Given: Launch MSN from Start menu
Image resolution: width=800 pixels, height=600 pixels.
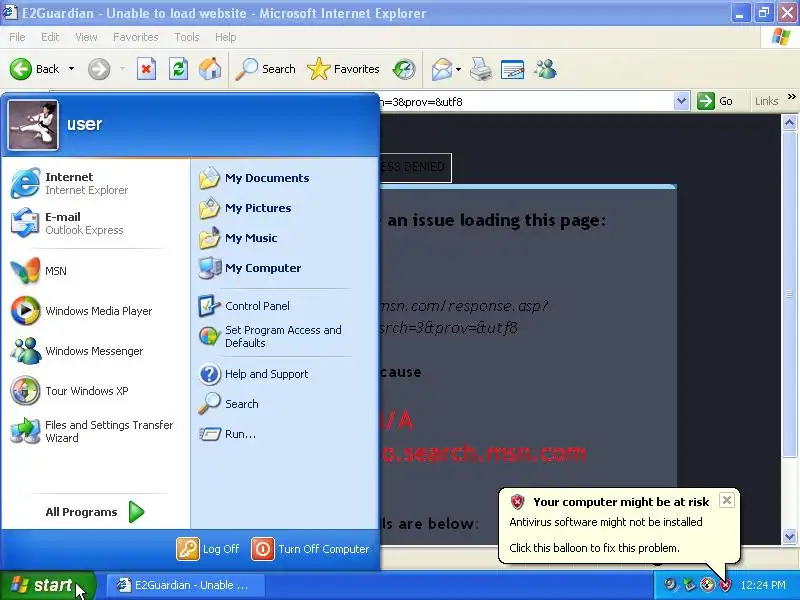Looking at the screenshot, I should pyautogui.click(x=95, y=271).
